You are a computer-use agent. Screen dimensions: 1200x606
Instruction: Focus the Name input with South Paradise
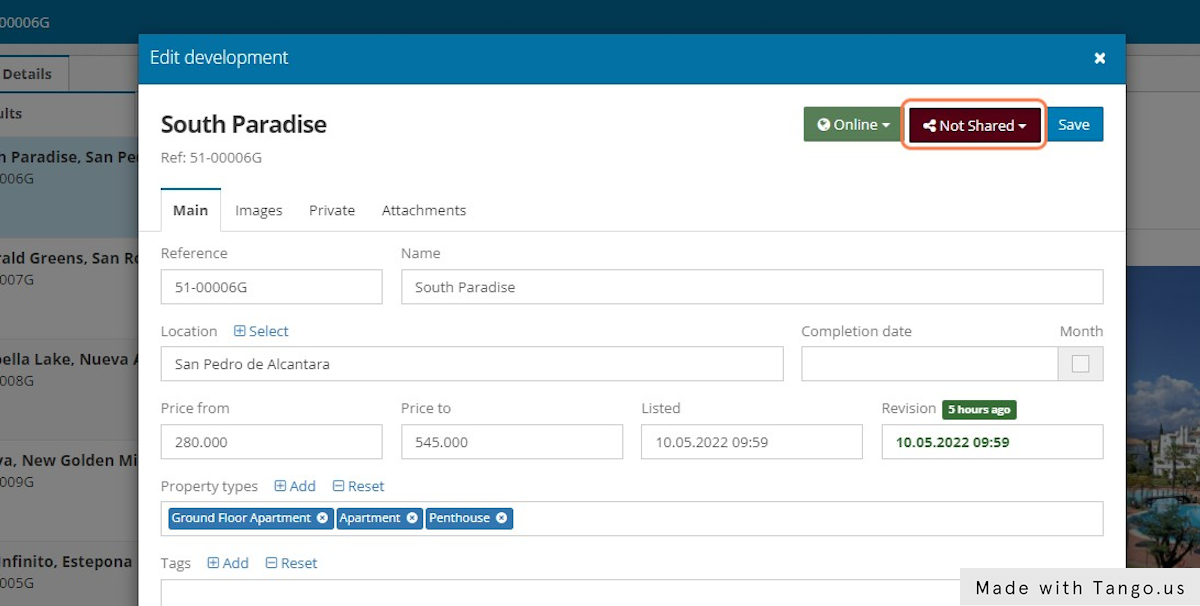tap(751, 287)
